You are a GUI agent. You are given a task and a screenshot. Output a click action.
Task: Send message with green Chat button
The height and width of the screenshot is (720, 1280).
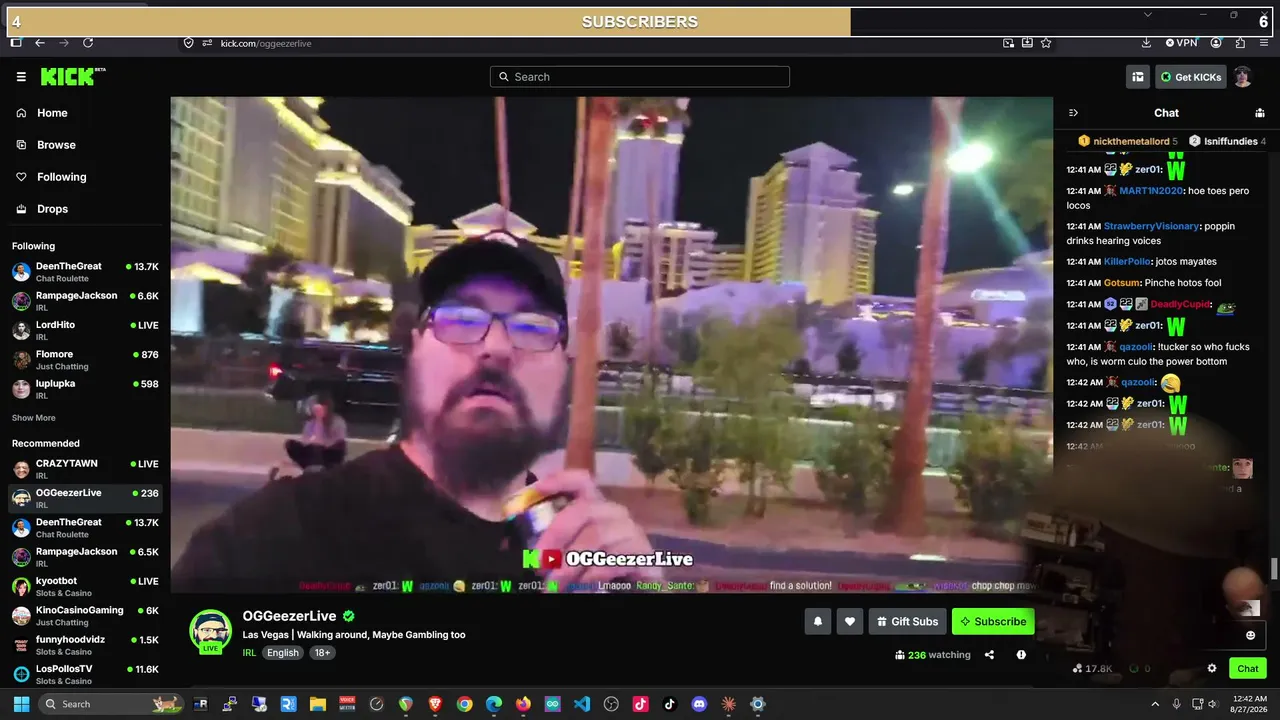point(1248,668)
